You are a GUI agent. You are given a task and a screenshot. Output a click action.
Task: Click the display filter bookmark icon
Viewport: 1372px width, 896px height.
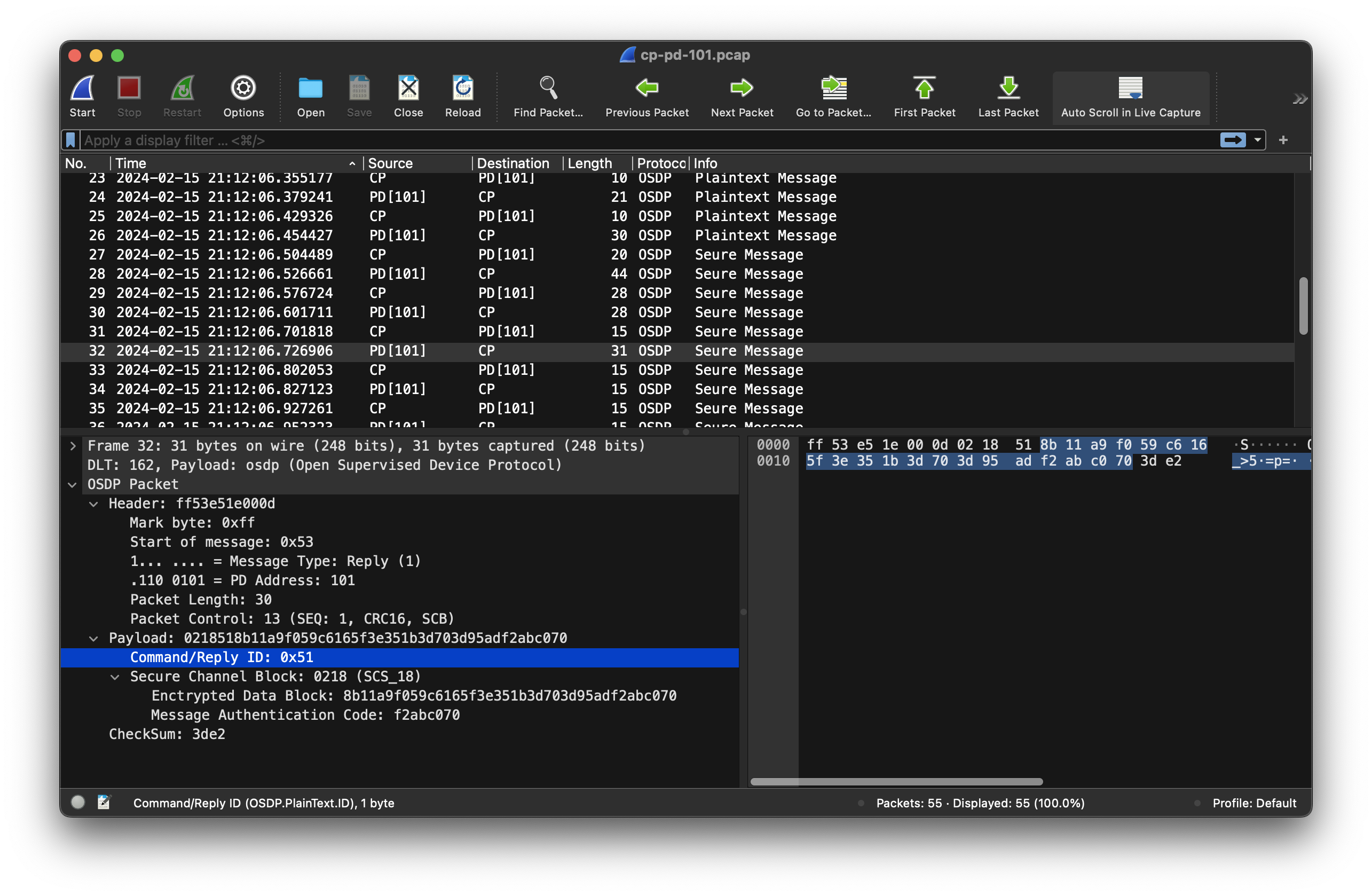[x=70, y=140]
